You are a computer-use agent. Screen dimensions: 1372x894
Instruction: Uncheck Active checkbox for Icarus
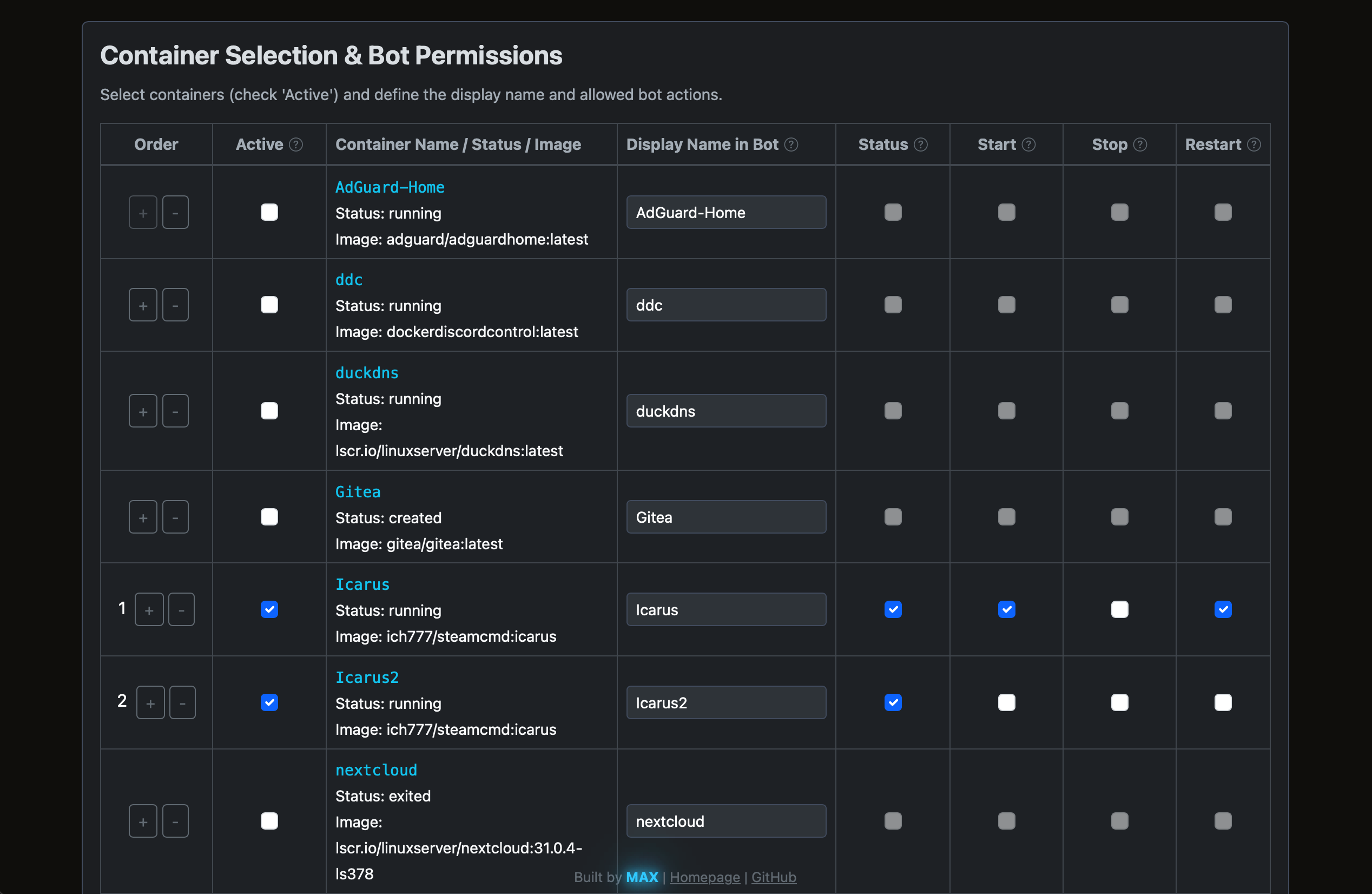[269, 609]
